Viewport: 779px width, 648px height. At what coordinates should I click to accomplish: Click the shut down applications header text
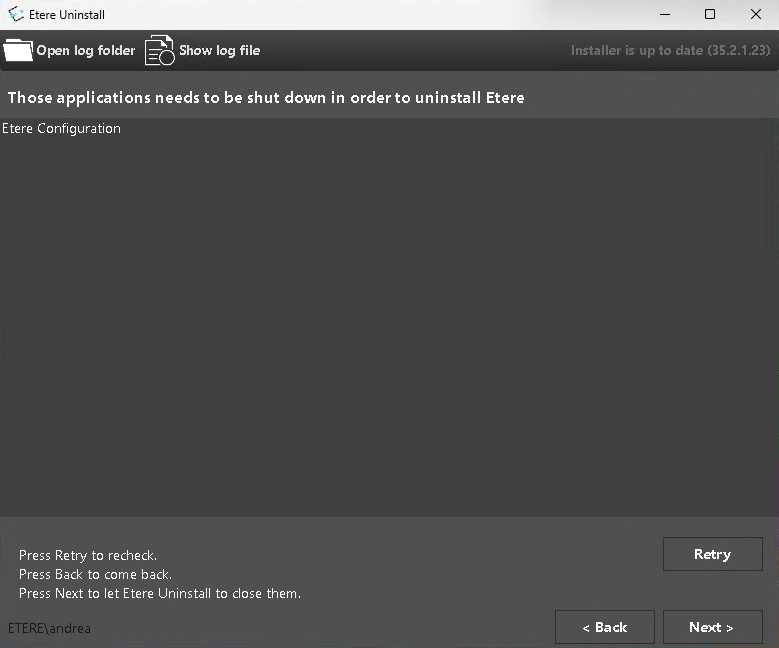266,97
